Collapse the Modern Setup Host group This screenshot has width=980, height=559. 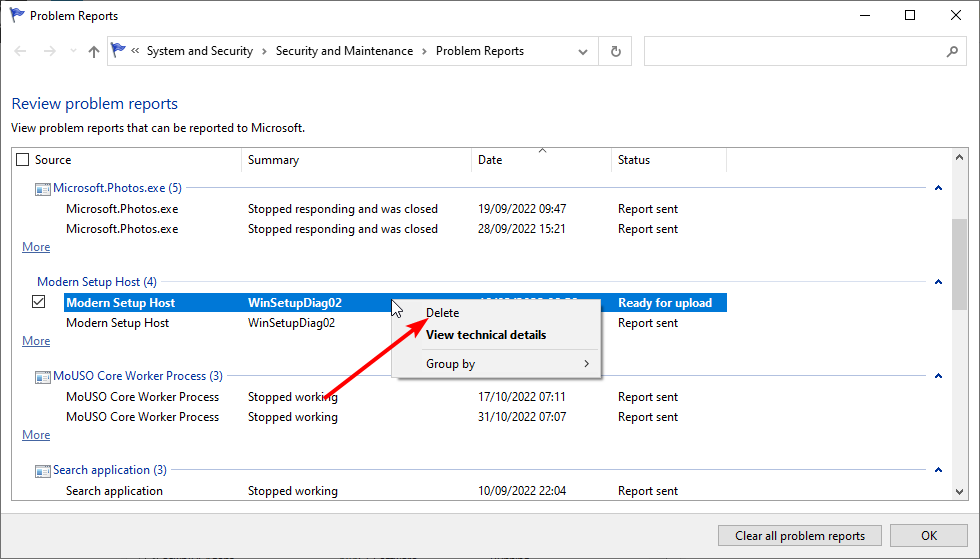click(x=938, y=282)
